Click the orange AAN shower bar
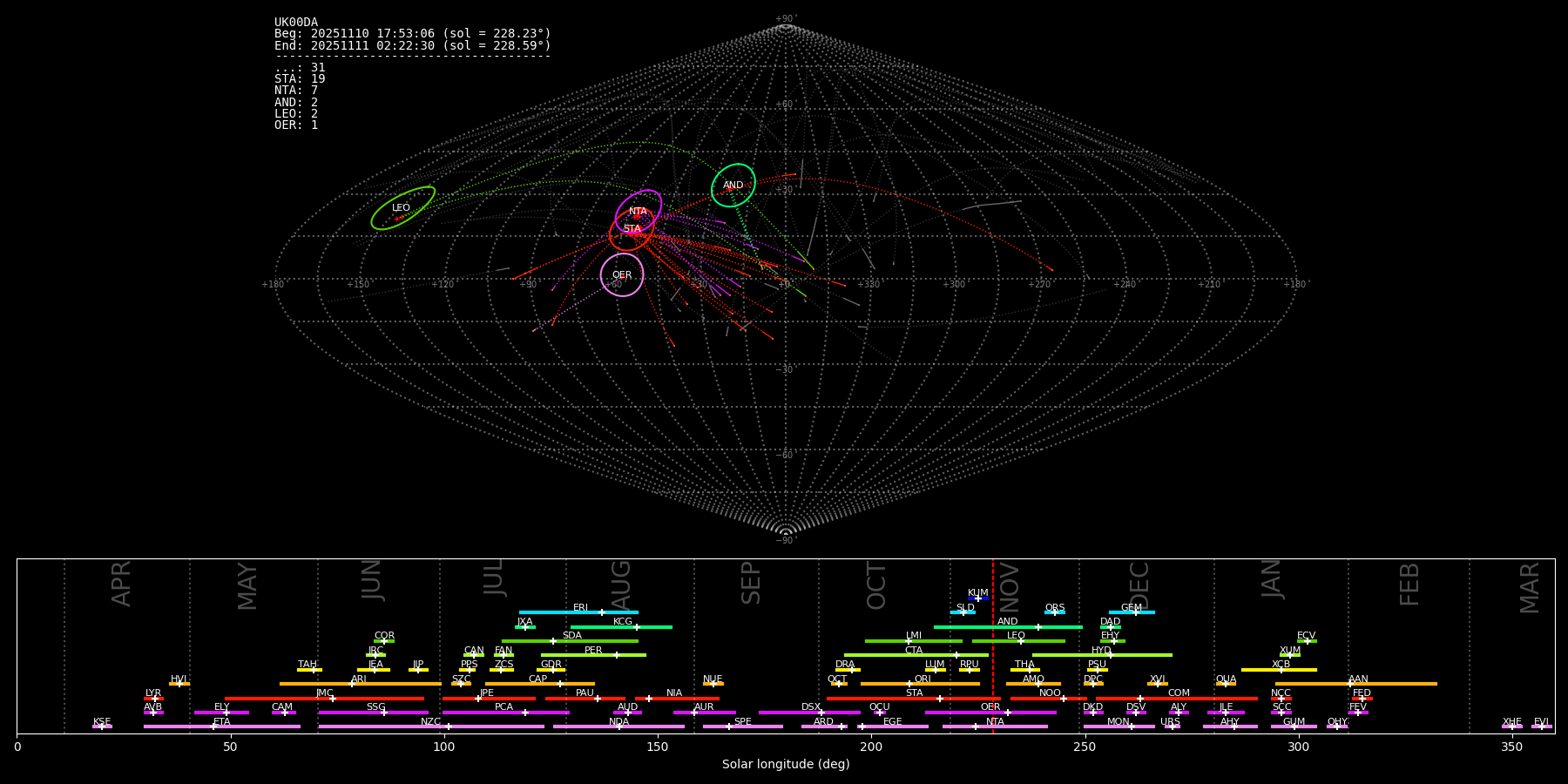The image size is (1568, 784). (x=1355, y=684)
